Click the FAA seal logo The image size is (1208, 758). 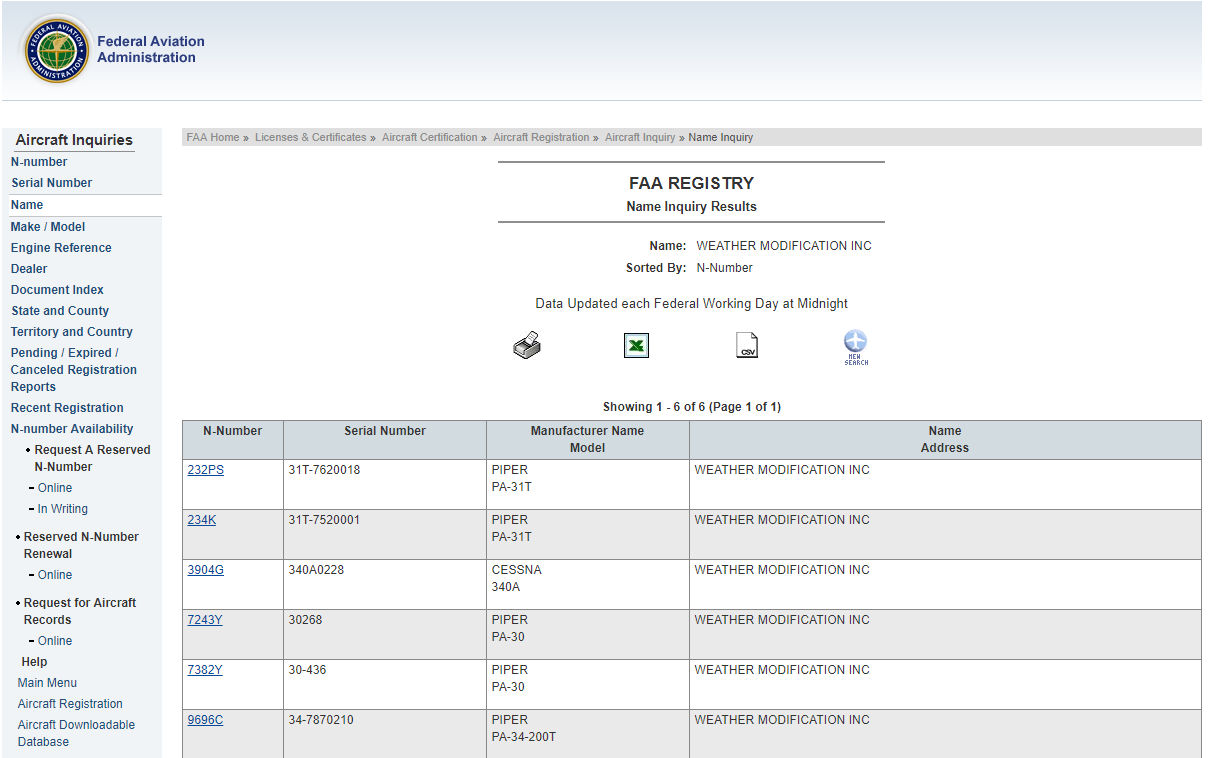(x=57, y=49)
